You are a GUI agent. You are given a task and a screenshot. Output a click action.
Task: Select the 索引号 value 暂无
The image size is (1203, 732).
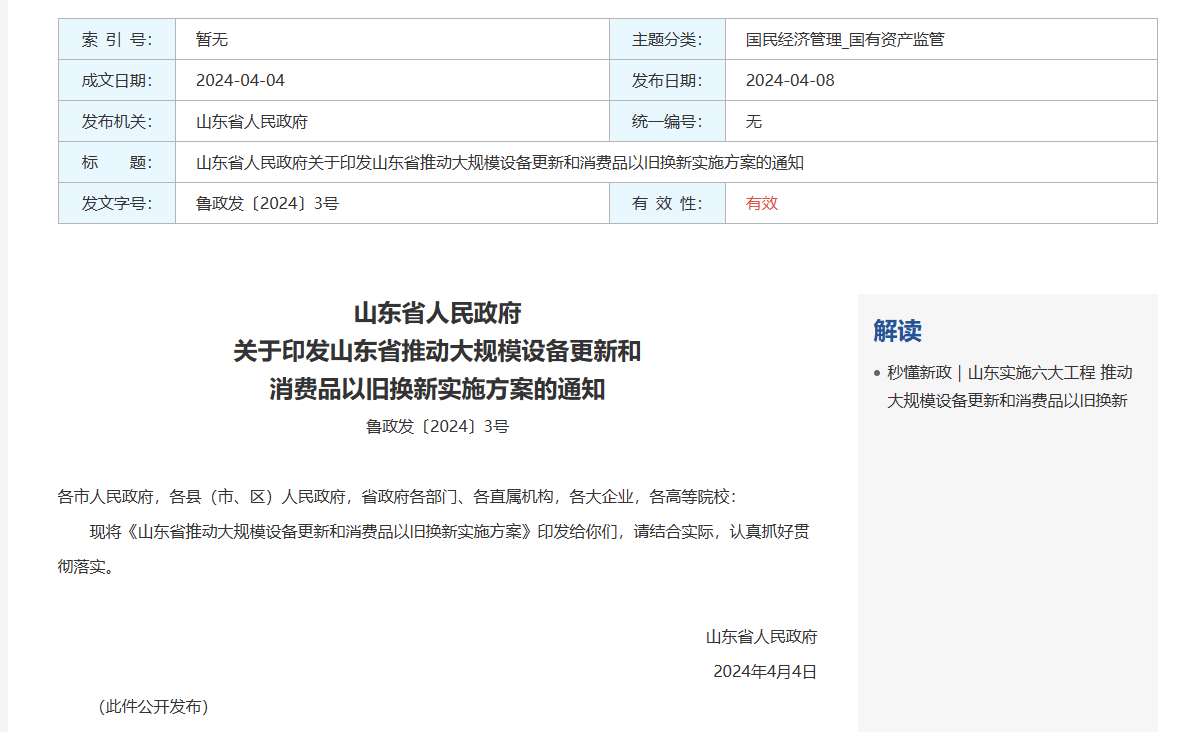click(x=212, y=40)
